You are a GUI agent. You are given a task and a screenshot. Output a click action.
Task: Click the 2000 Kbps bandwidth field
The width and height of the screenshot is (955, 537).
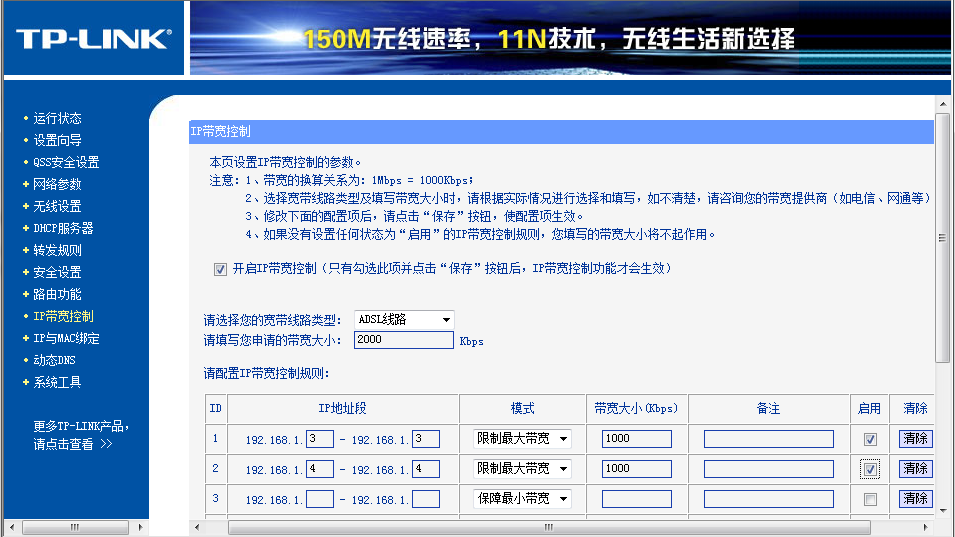point(404,340)
